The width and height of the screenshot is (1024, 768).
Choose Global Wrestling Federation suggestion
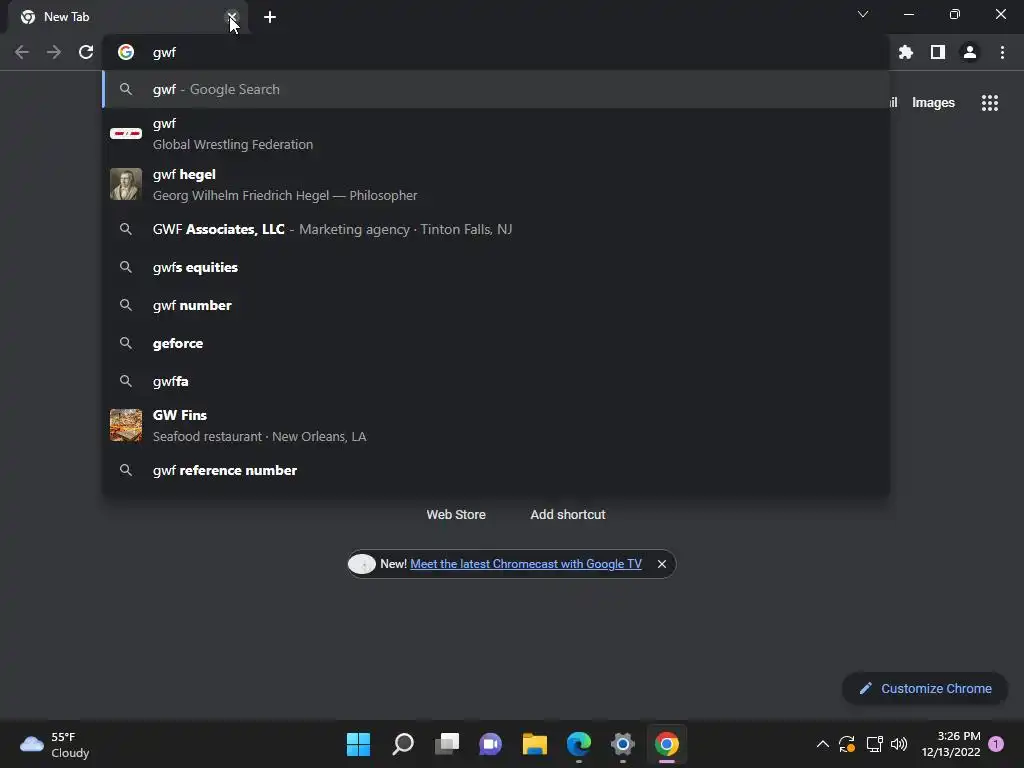click(496, 134)
